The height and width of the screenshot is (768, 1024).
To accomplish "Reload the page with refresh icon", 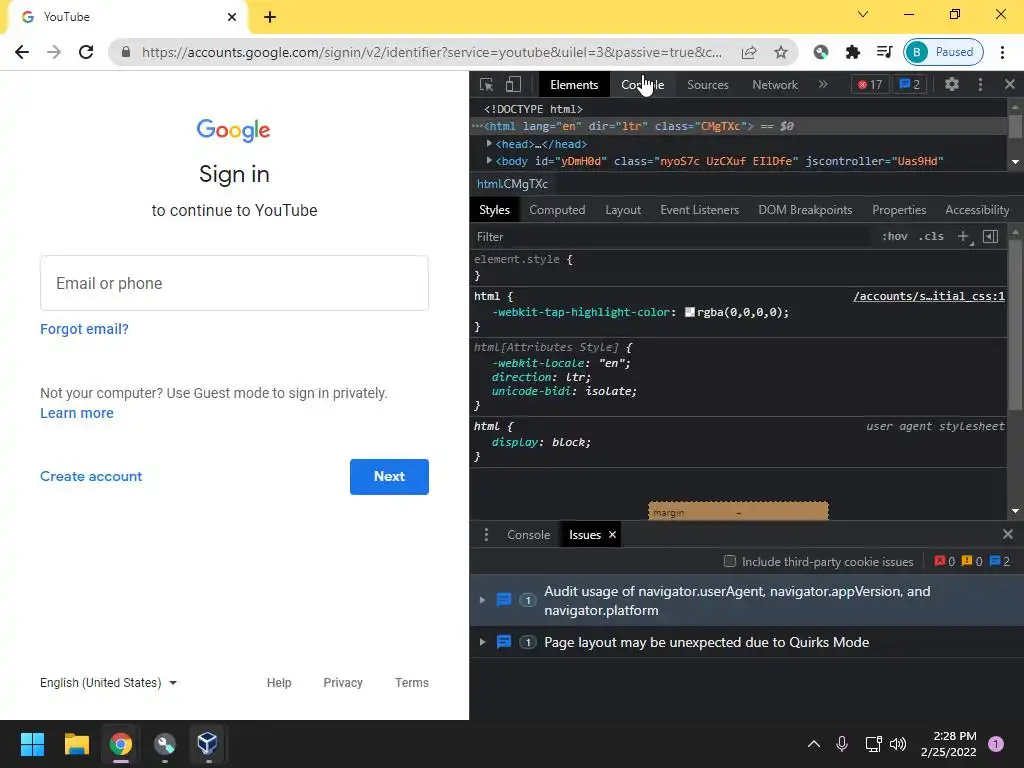I will tap(86, 52).
